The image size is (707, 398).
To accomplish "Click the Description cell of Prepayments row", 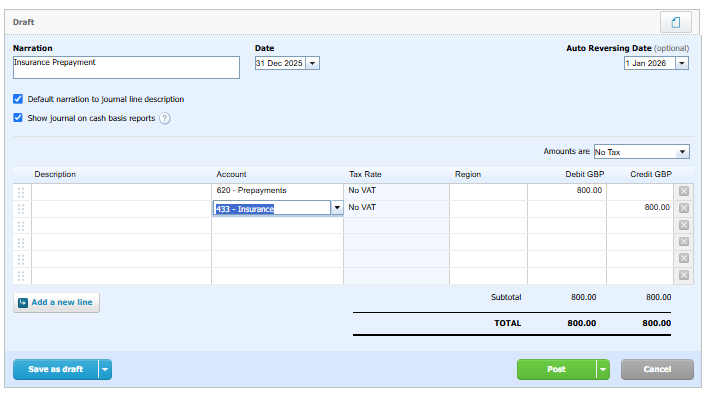I will [x=121, y=191].
